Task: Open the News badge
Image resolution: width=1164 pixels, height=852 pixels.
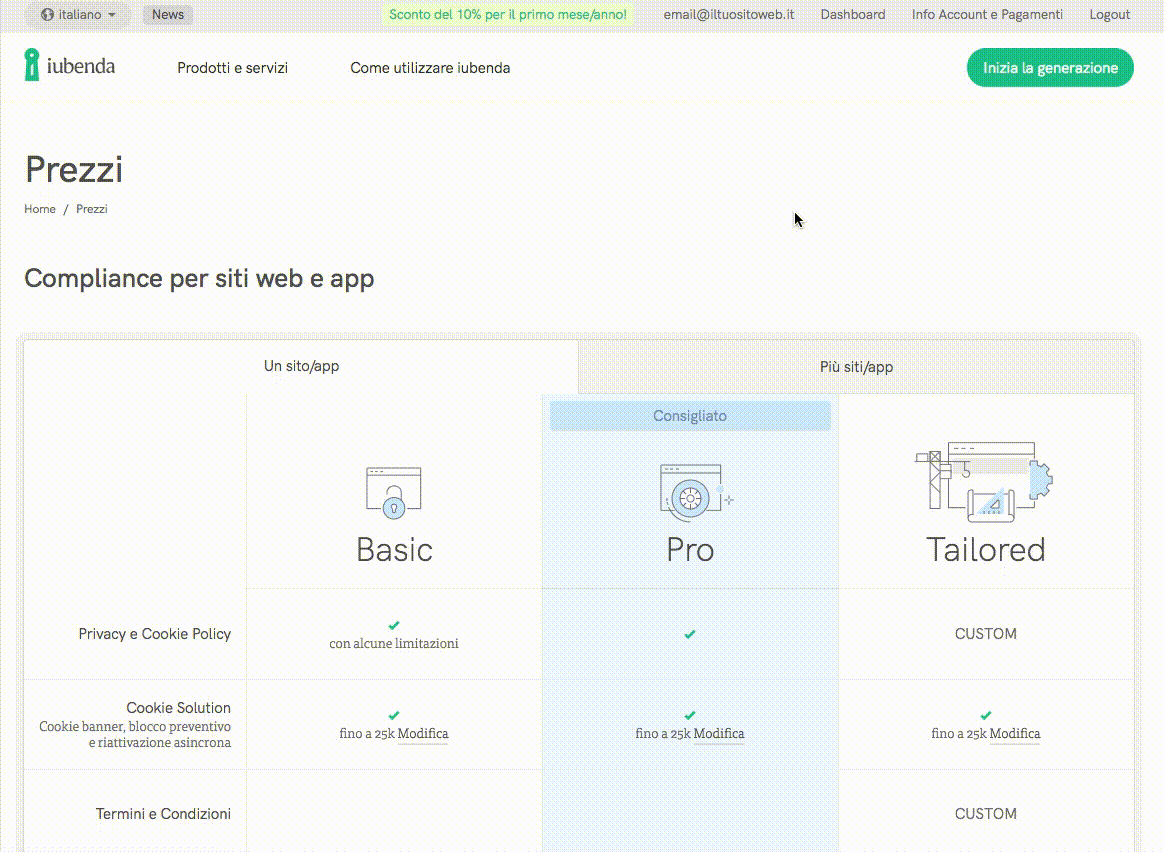Action: [x=168, y=15]
